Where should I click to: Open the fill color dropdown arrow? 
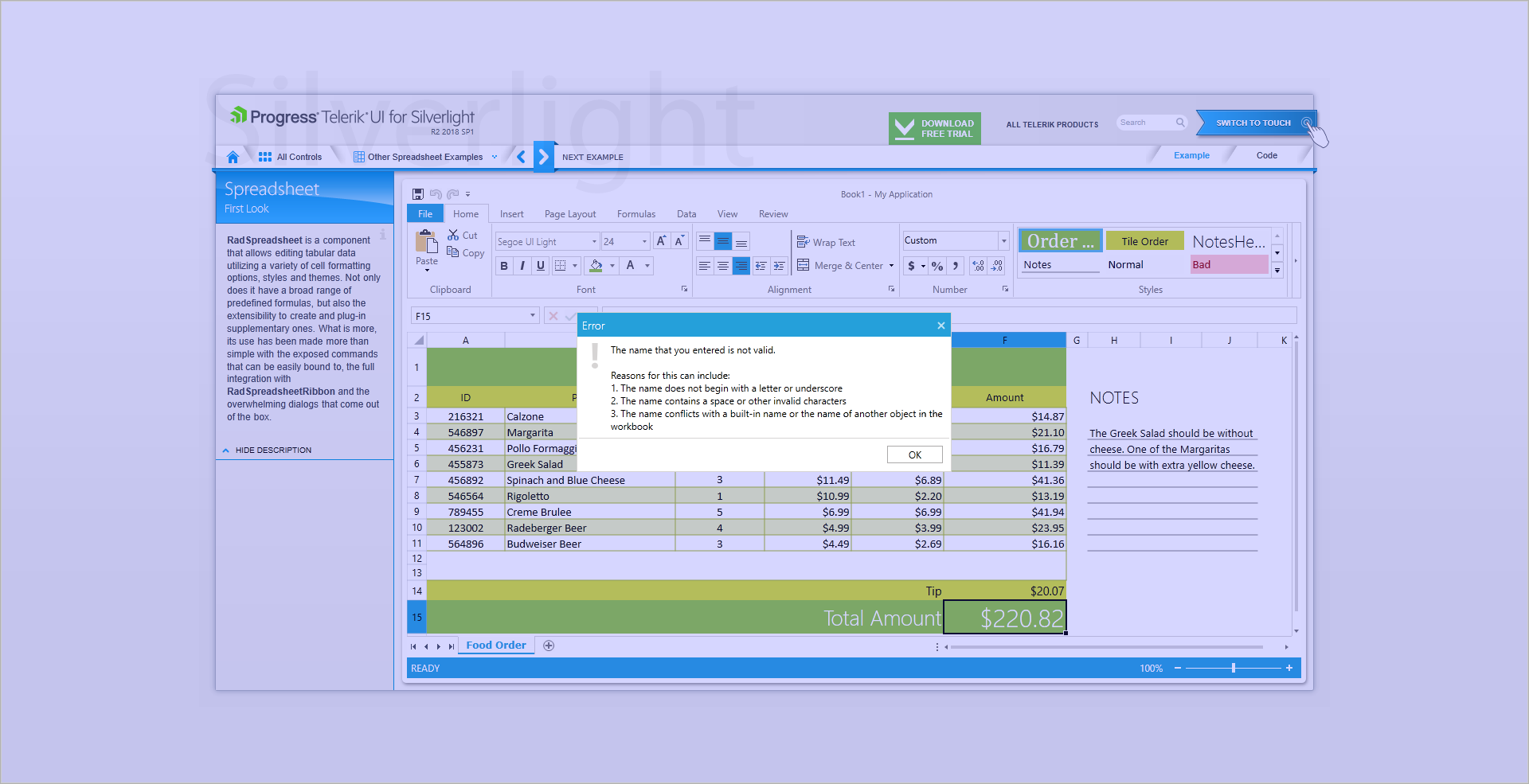(x=612, y=266)
